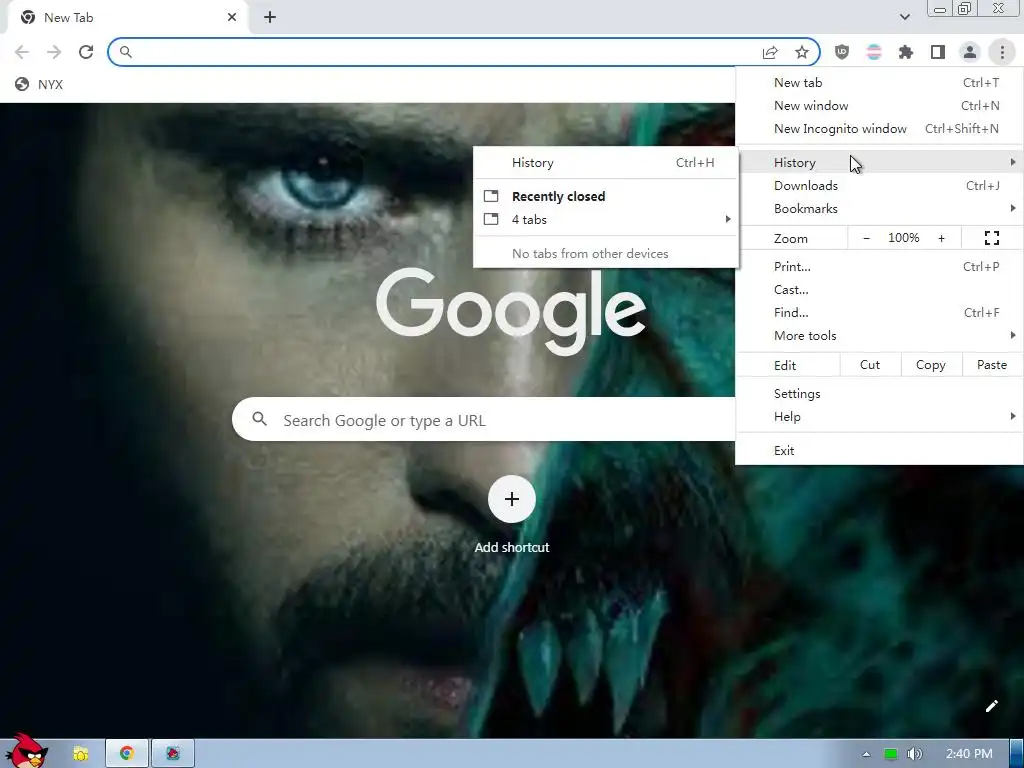Click the forward navigation arrow

pos(54,52)
